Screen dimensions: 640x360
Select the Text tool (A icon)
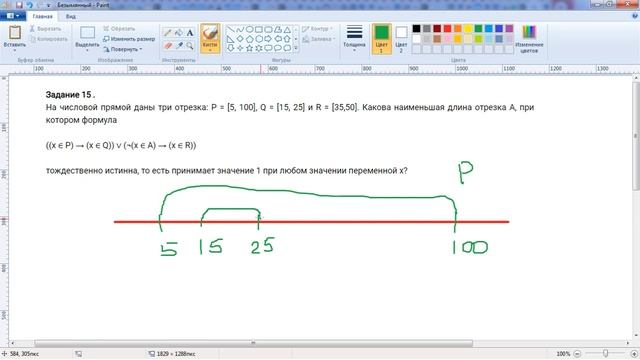pos(190,33)
